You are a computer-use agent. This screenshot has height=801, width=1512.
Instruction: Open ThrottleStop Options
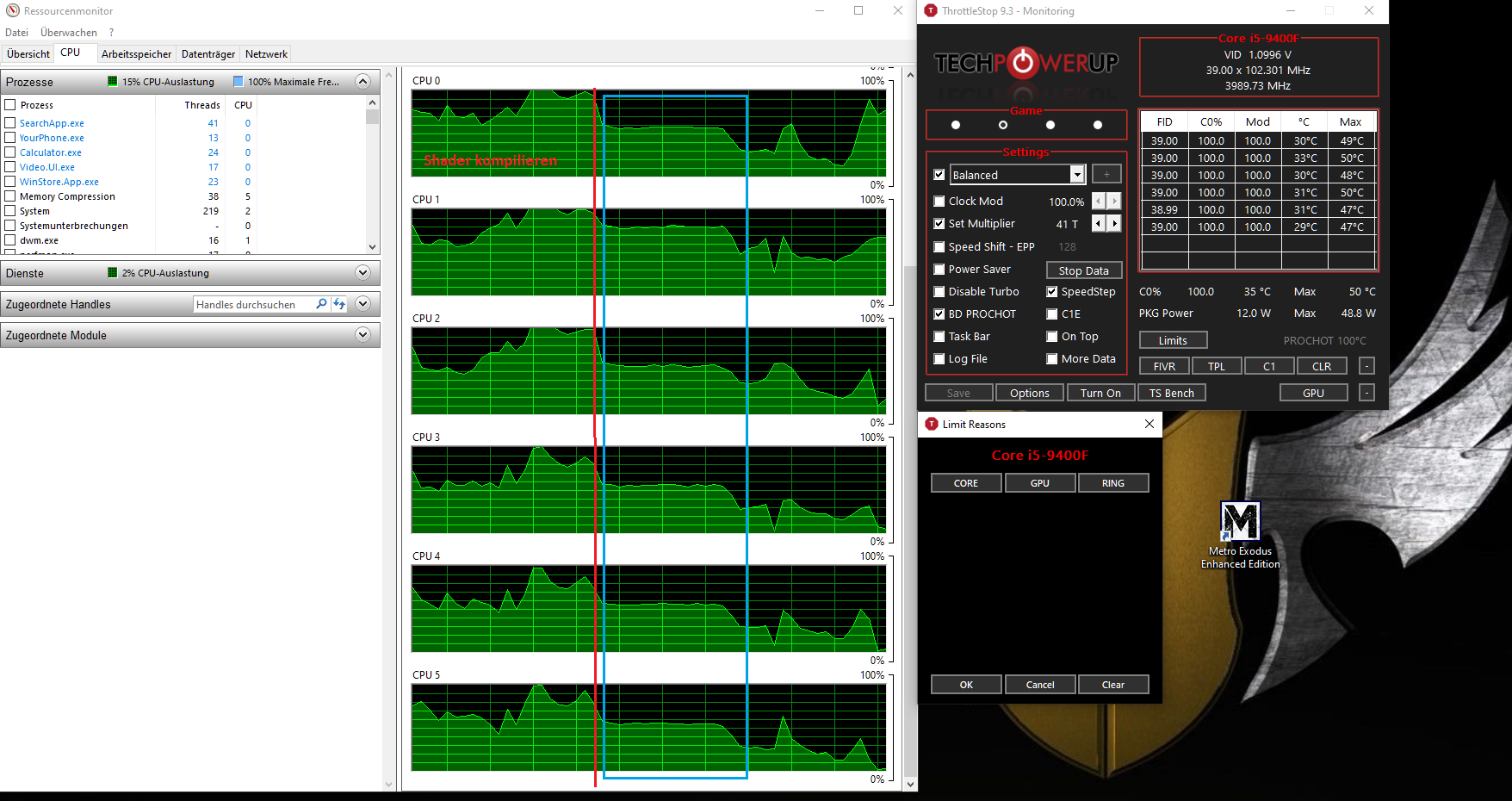[1029, 393]
